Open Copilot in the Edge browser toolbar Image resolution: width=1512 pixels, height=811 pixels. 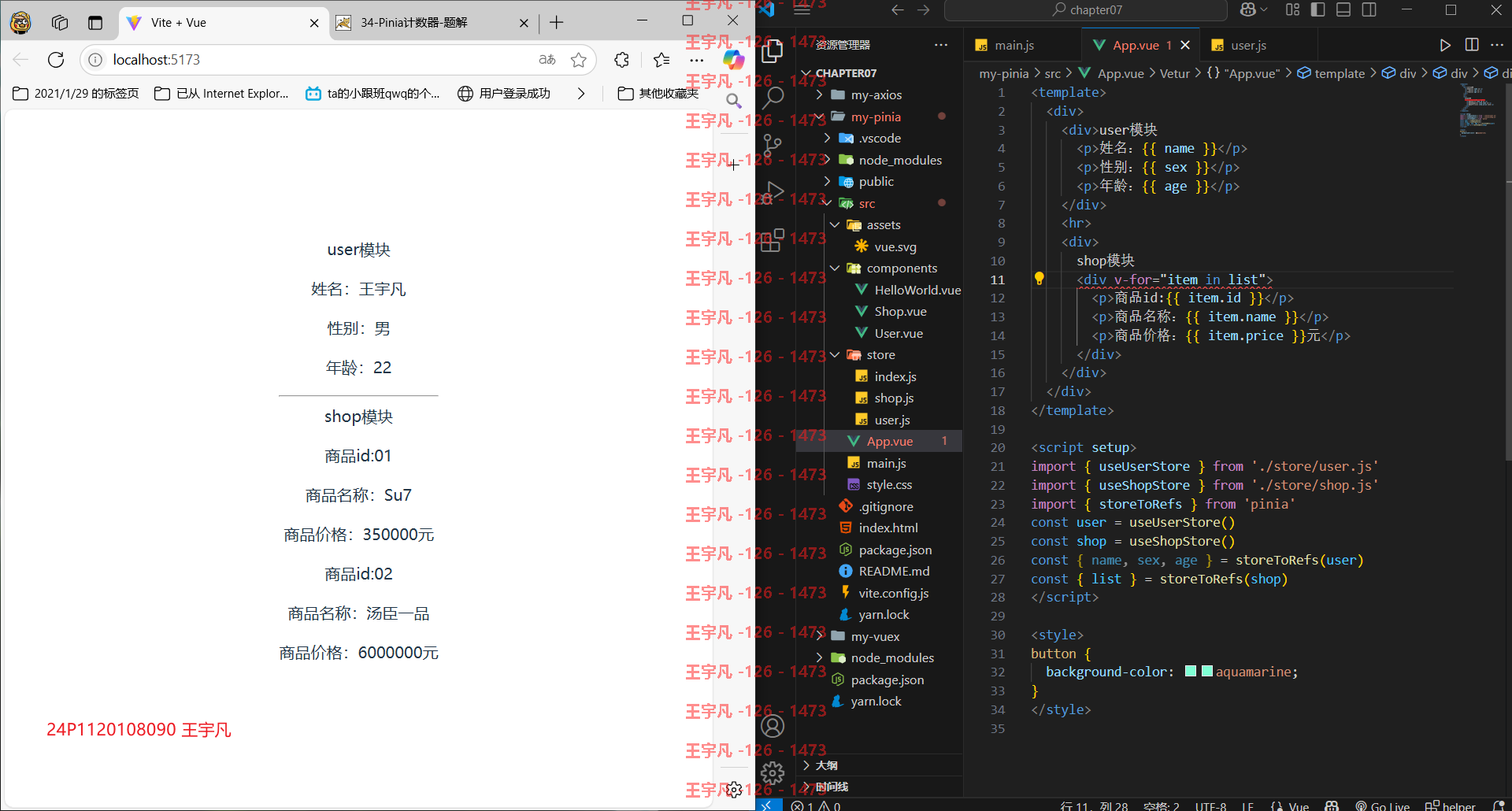tap(733, 60)
